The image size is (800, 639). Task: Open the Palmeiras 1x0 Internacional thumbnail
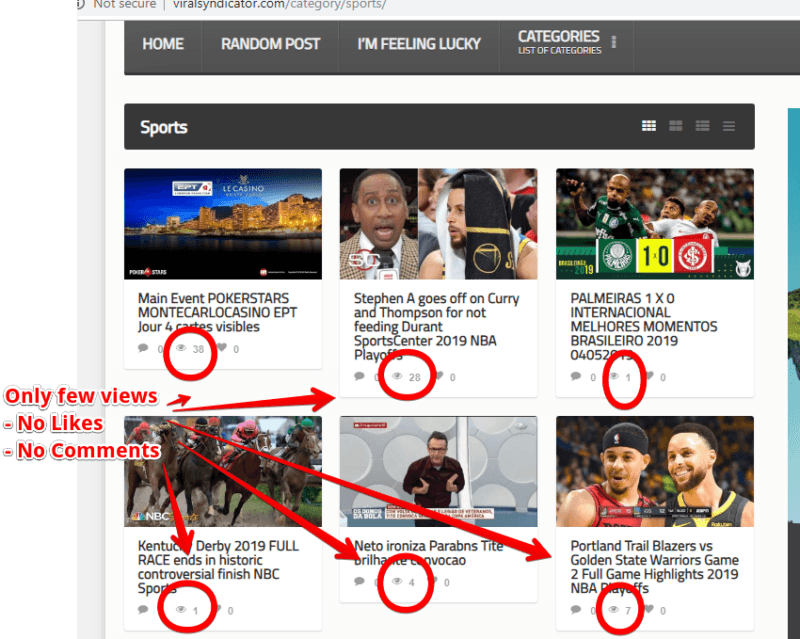[655, 224]
